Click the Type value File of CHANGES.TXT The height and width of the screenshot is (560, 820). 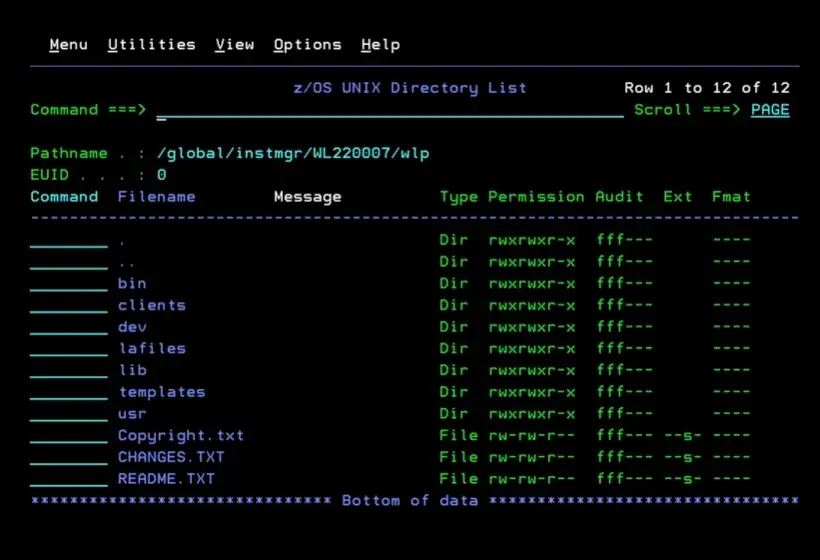459,457
